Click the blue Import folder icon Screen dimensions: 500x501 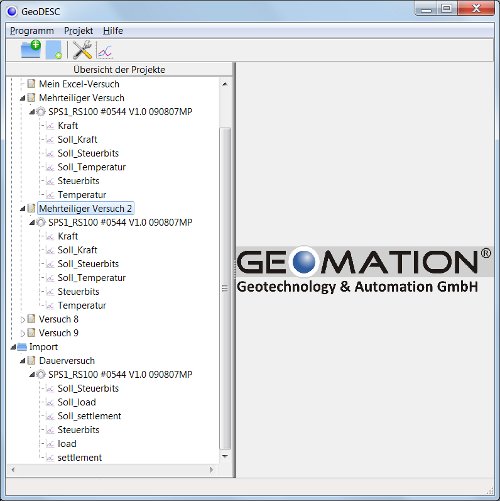(22, 347)
